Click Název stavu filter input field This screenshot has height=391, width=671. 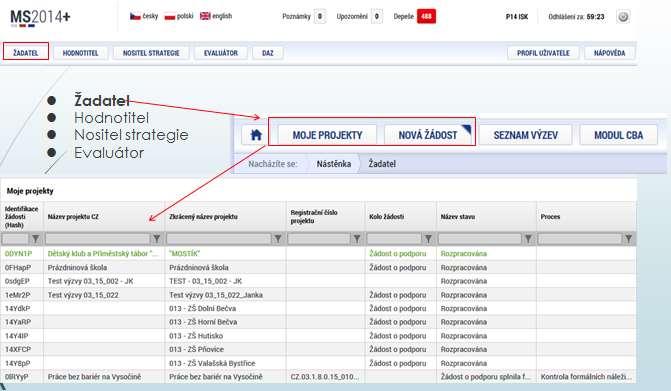pos(480,239)
